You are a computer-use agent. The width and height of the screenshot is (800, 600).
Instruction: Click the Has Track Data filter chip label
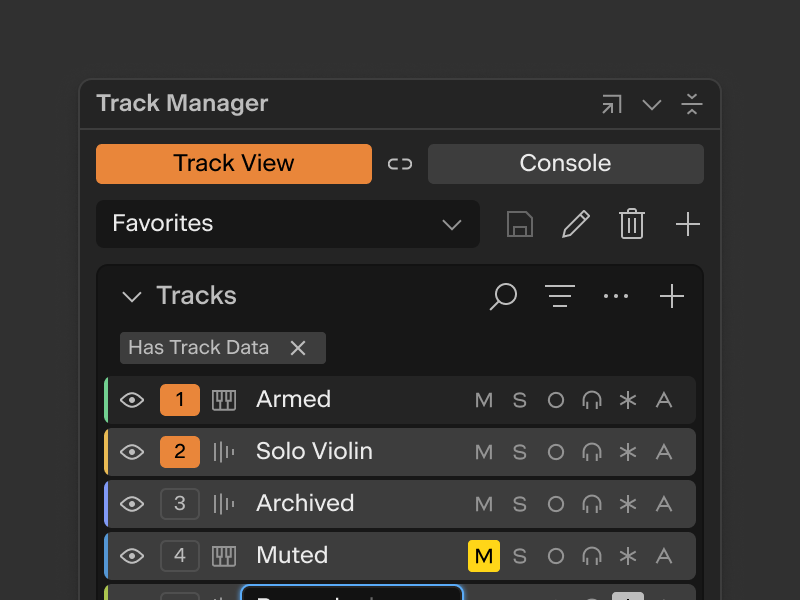pos(198,347)
